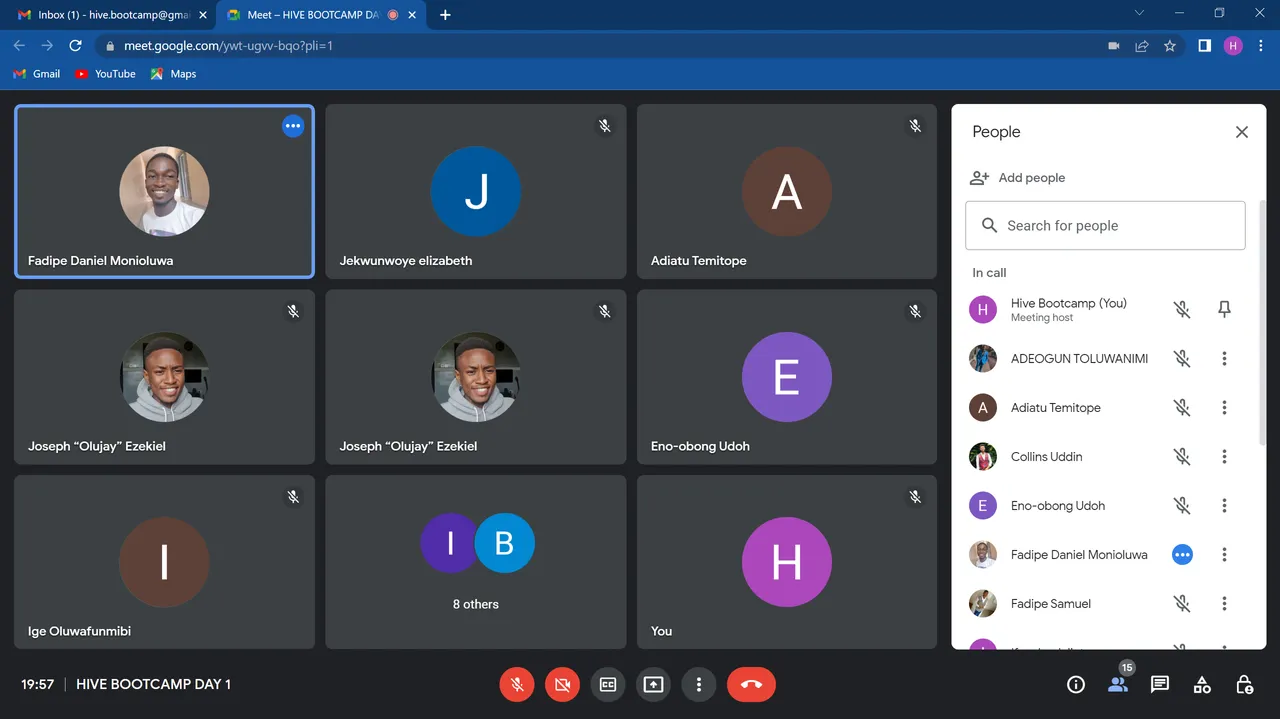Click HIVE BOOTCAMP DAY 1 meeting title
1280x719 pixels.
pos(154,685)
